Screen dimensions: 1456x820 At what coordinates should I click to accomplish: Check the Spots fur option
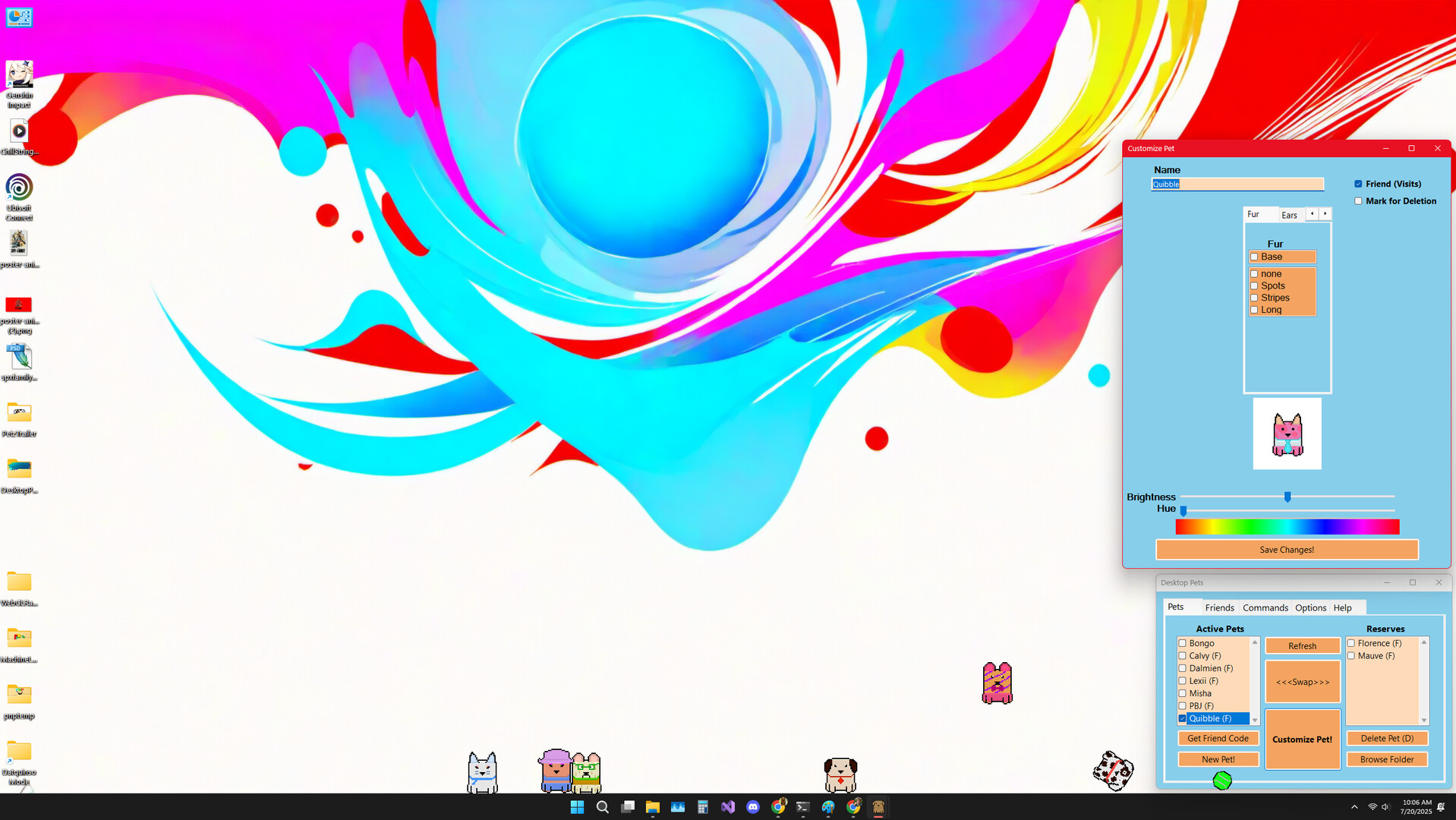1255,285
